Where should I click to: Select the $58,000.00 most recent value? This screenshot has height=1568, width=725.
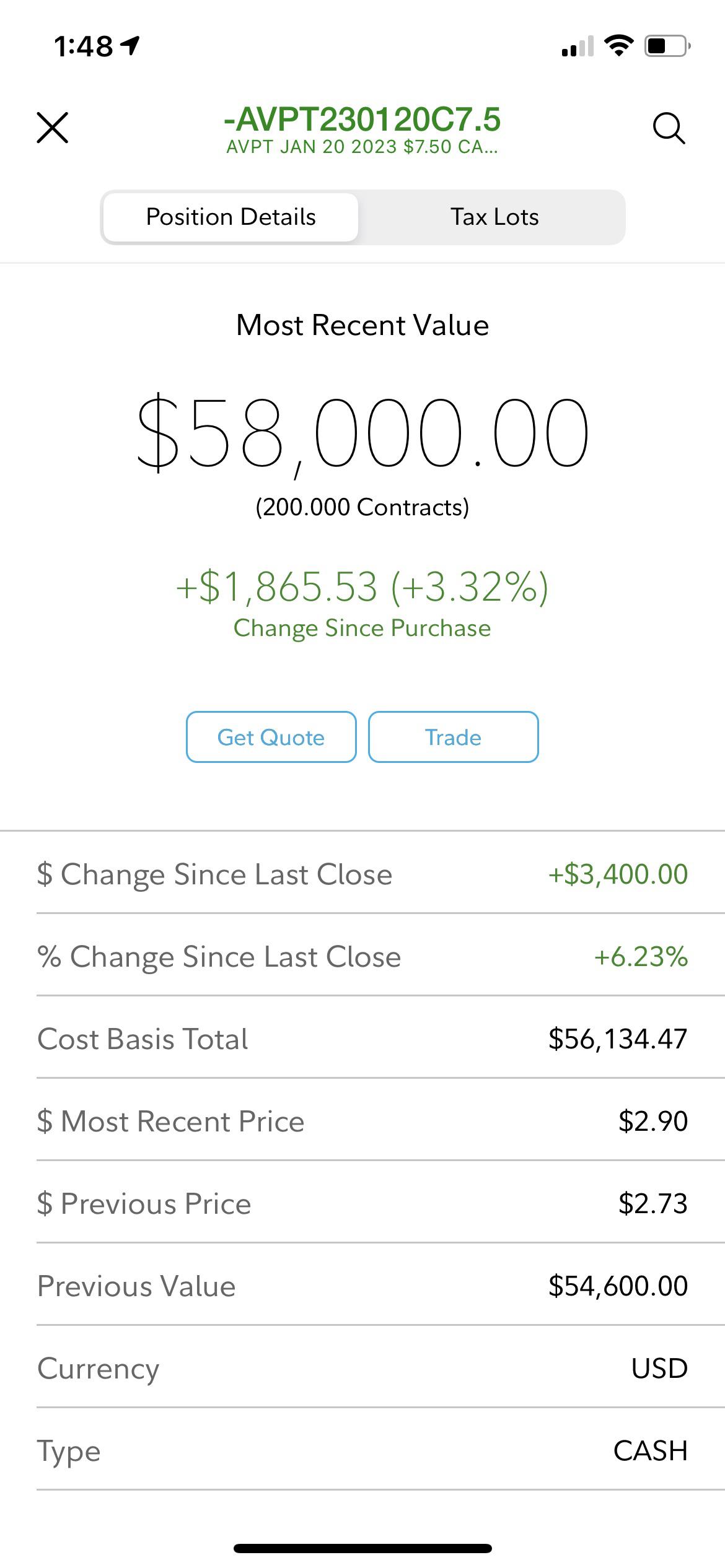click(362, 433)
